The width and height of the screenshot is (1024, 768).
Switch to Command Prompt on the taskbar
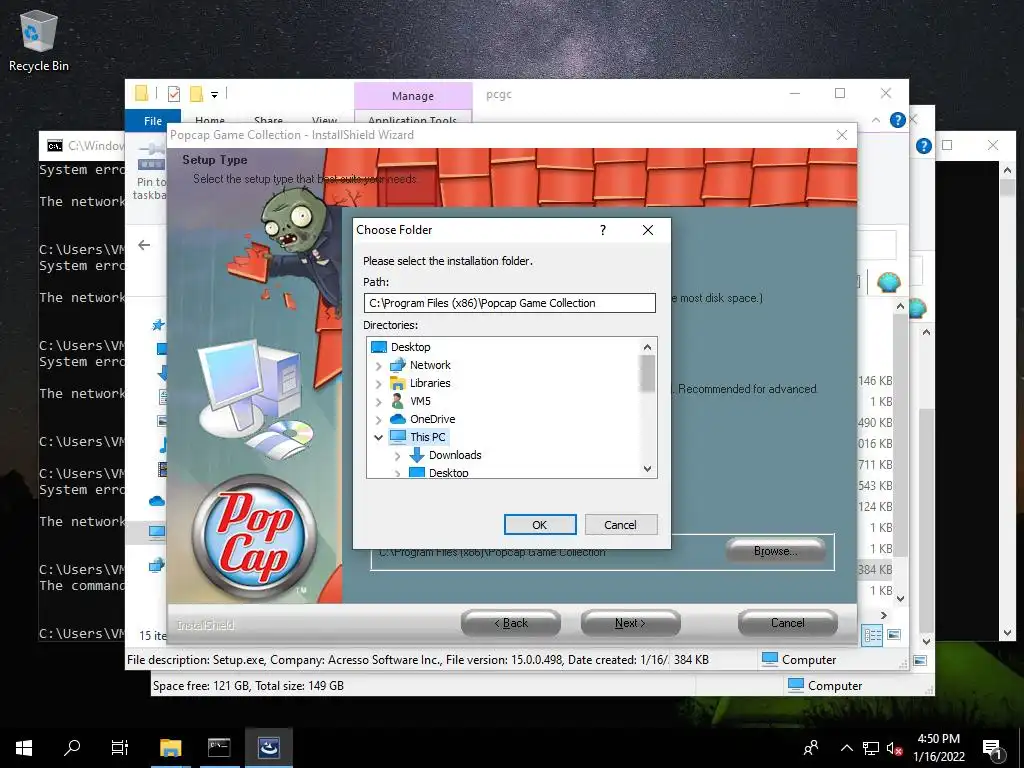click(219, 747)
